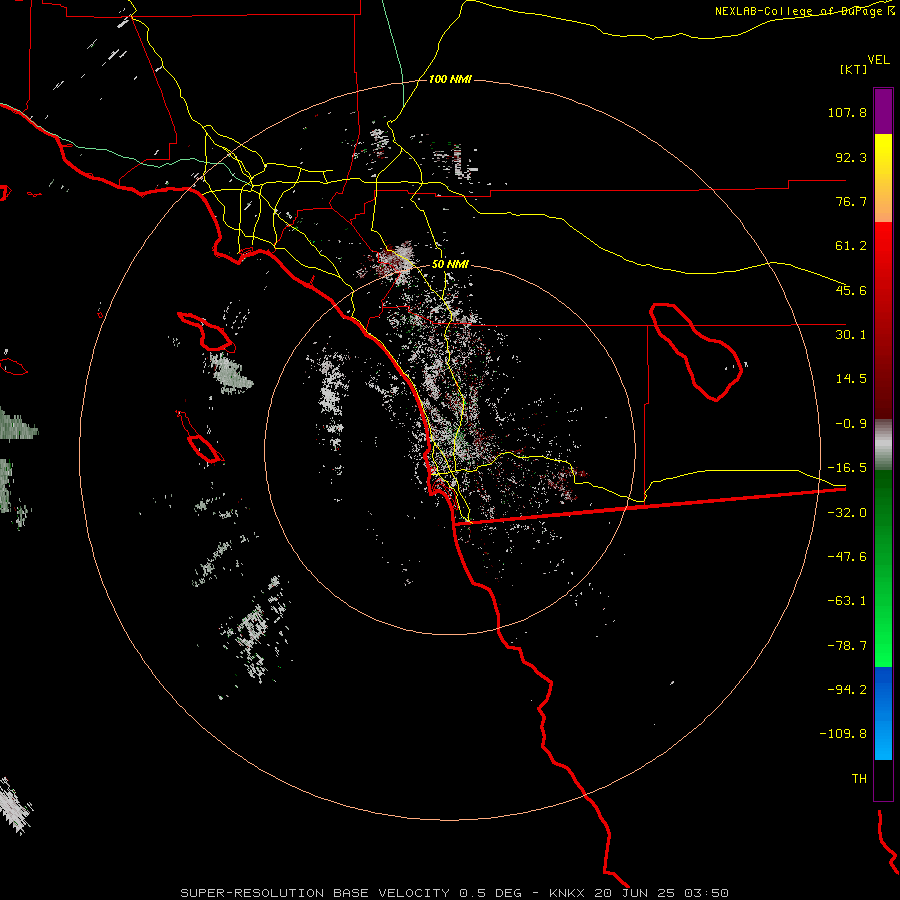Screen dimensions: 900x900
Task: Select the 76.7 scale value
Action: [851, 201]
